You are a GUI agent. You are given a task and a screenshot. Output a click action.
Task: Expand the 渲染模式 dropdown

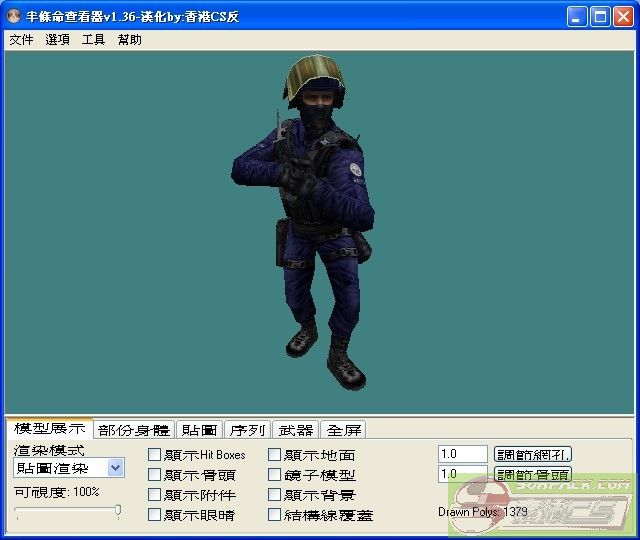(115, 468)
